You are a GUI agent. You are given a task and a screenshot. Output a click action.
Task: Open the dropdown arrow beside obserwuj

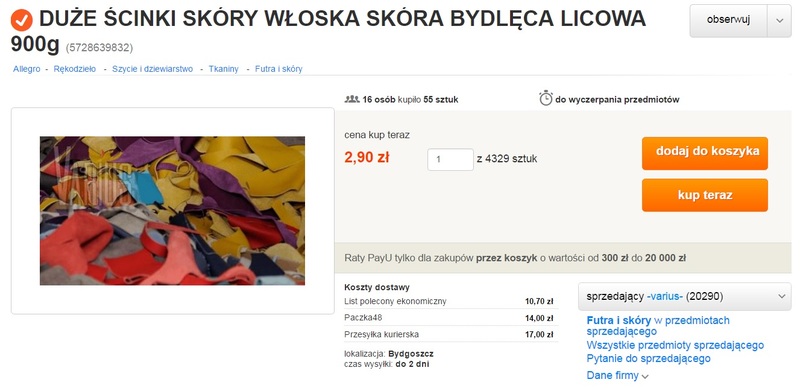(x=779, y=20)
